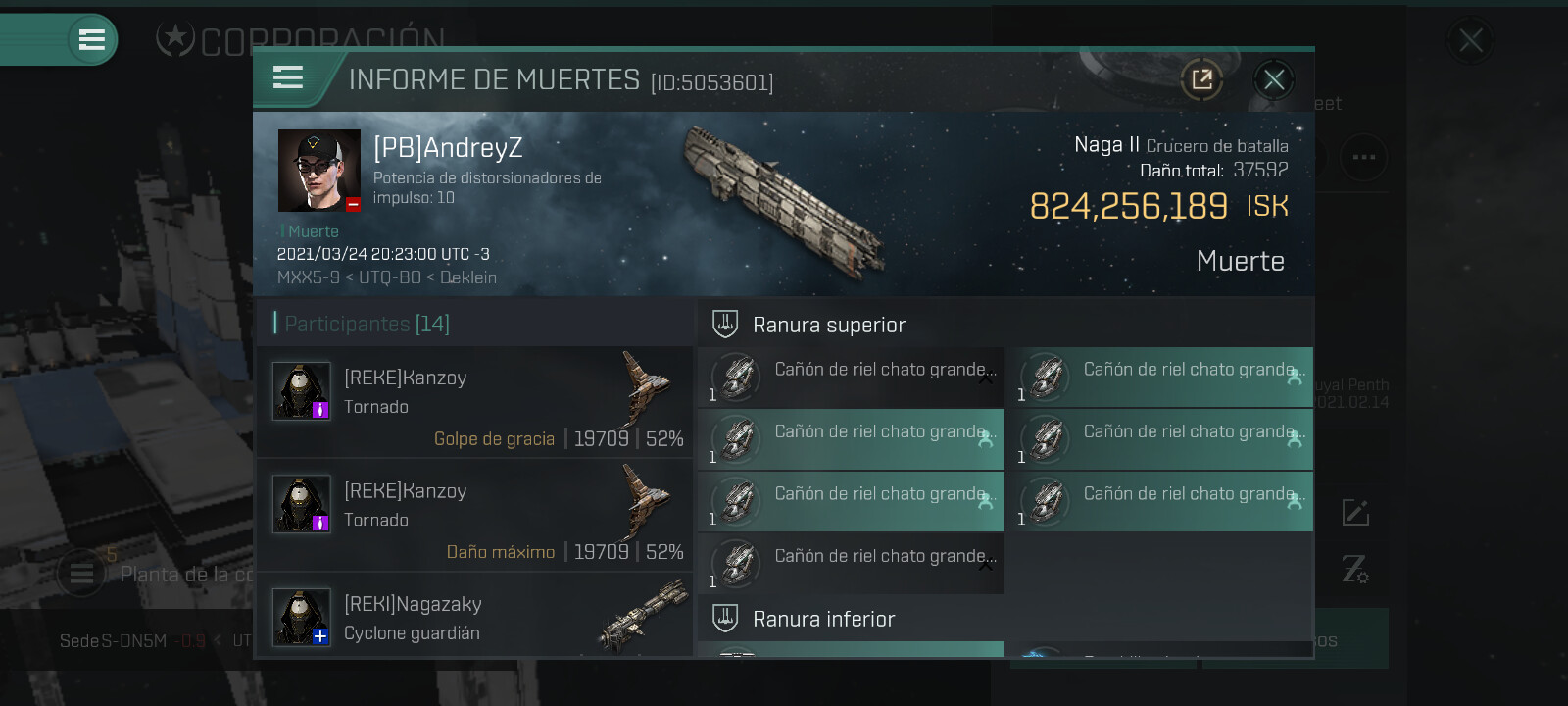
Task: Open the Participantes [14] list header
Action: (x=367, y=324)
